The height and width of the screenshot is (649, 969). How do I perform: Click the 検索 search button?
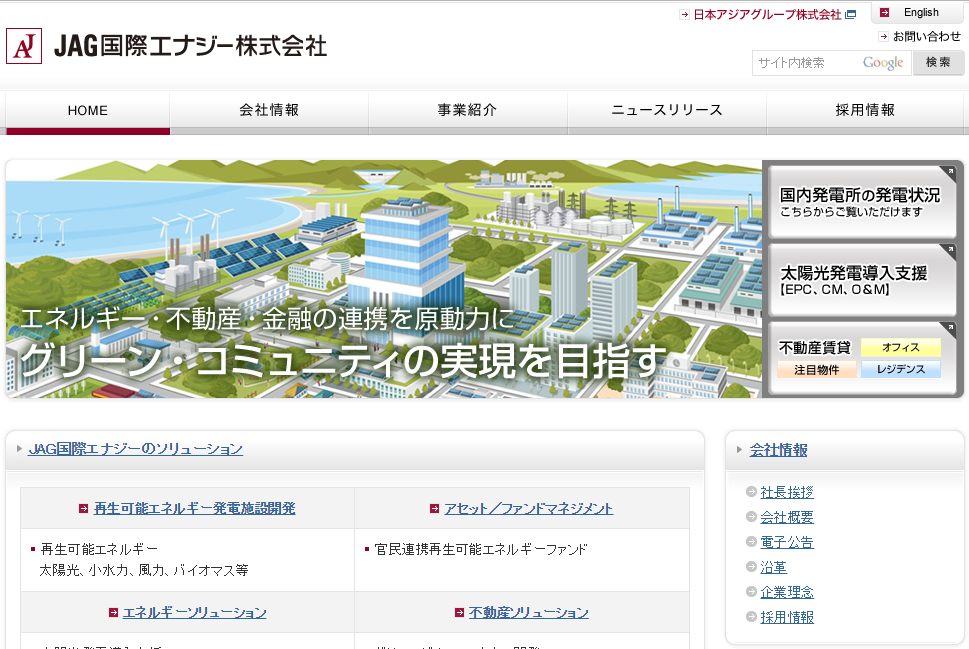coord(938,62)
